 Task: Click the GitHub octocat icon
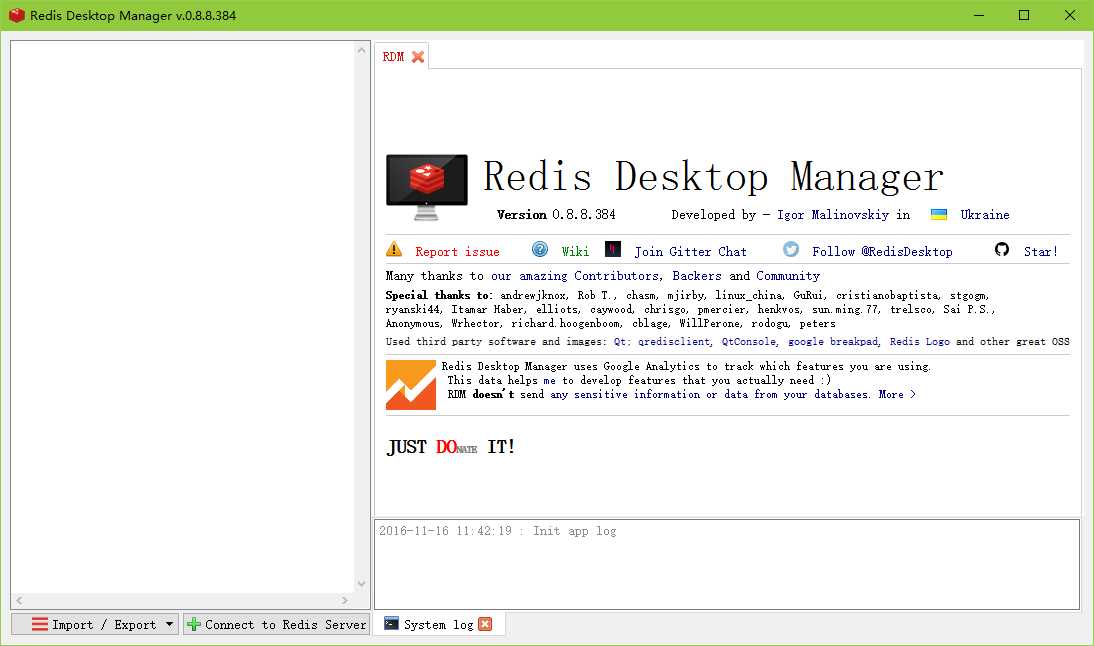[1002, 249]
